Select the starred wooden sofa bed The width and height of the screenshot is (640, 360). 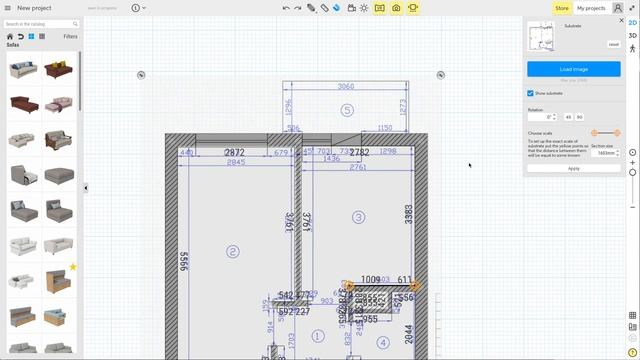pos(59,281)
